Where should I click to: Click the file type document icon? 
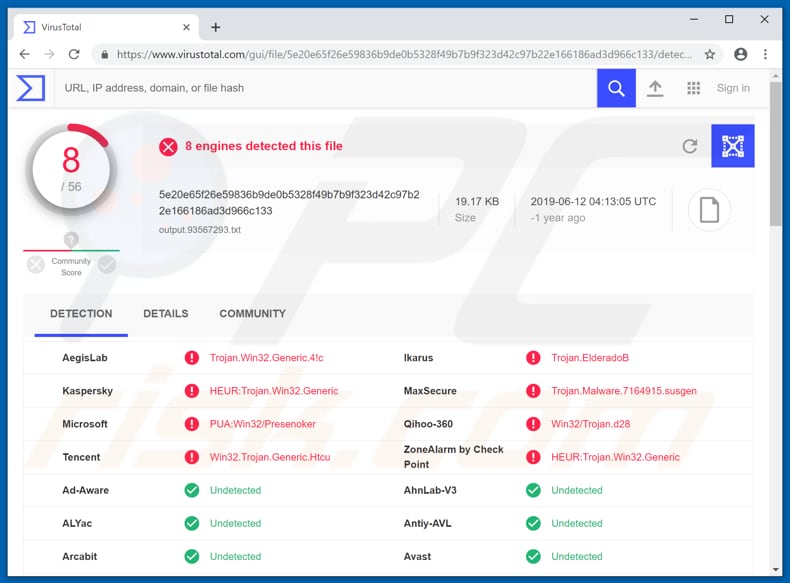pos(709,210)
